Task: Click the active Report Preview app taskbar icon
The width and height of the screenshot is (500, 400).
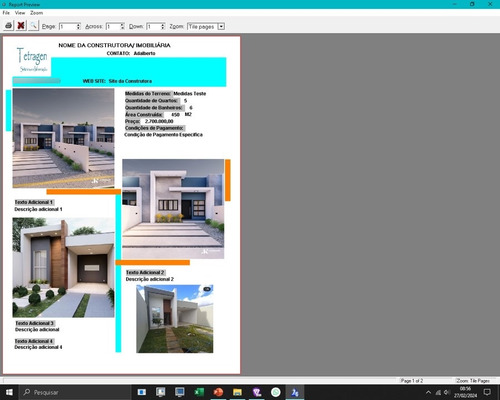Action: pos(295,392)
